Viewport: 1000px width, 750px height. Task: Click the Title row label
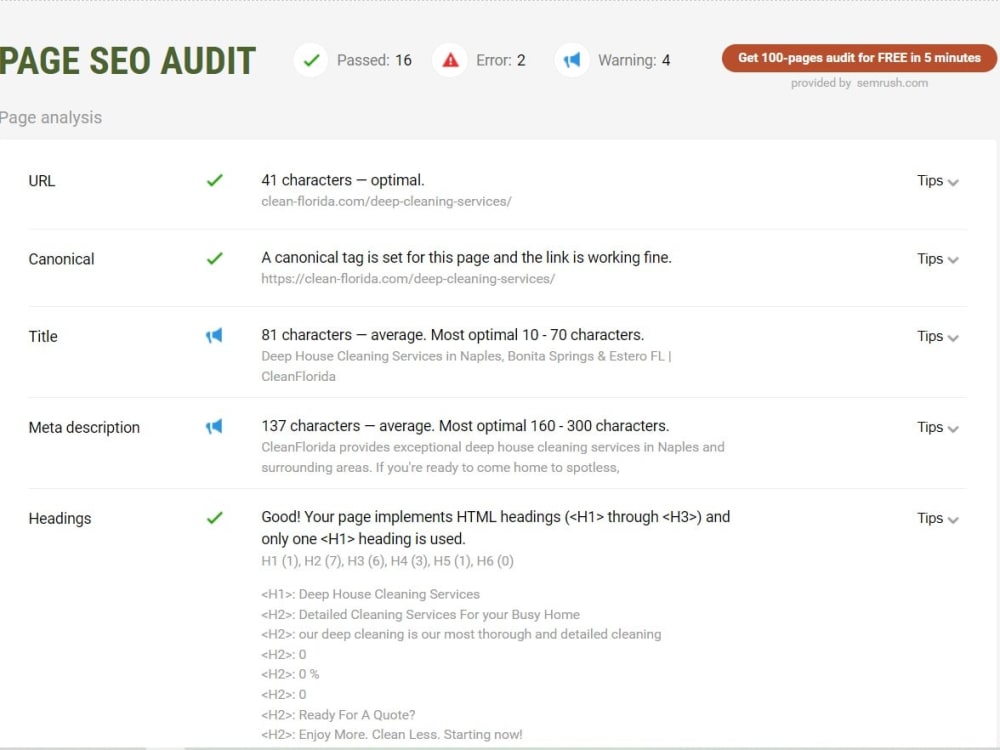[x=43, y=337]
